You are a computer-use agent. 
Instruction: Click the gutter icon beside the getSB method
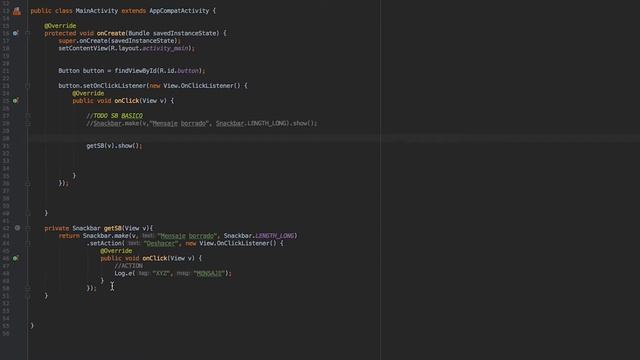click(17, 228)
